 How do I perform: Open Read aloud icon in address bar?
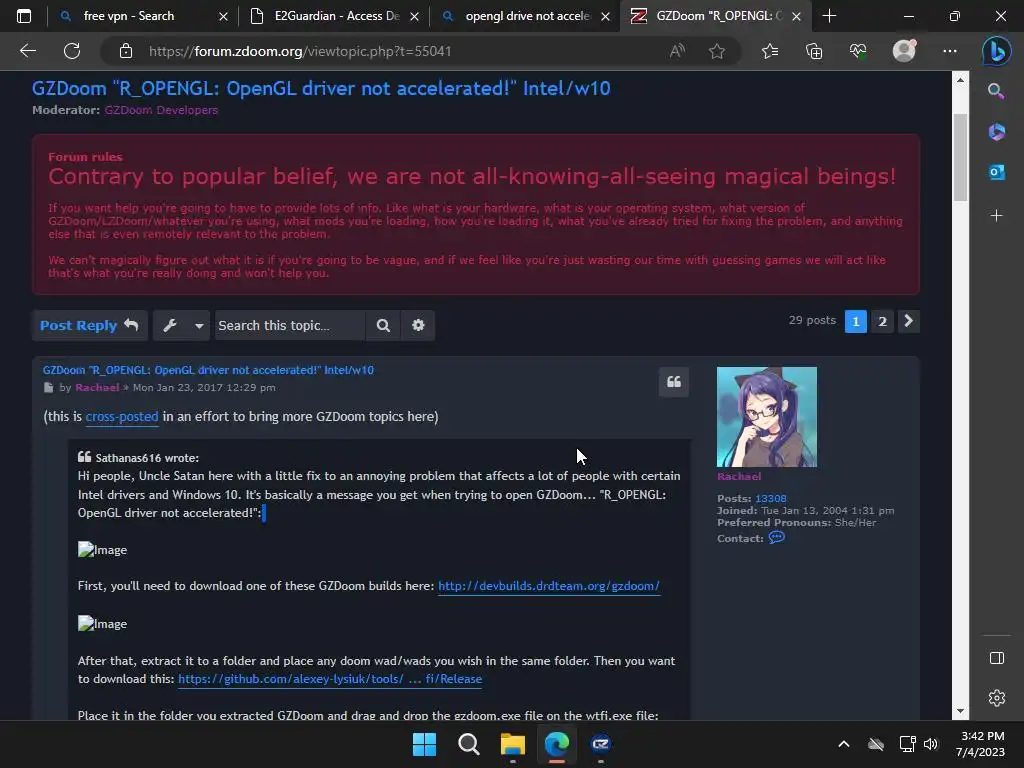677,51
